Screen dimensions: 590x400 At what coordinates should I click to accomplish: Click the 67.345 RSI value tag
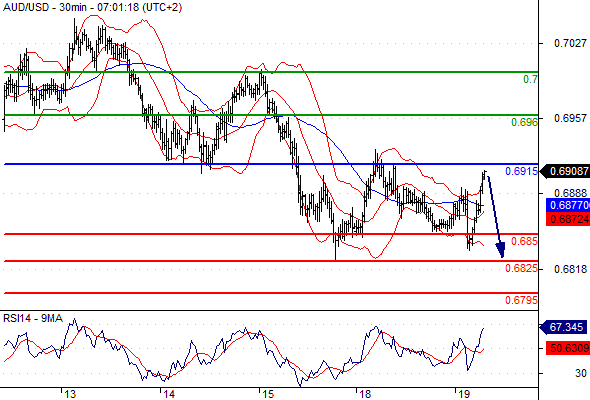click(x=564, y=327)
